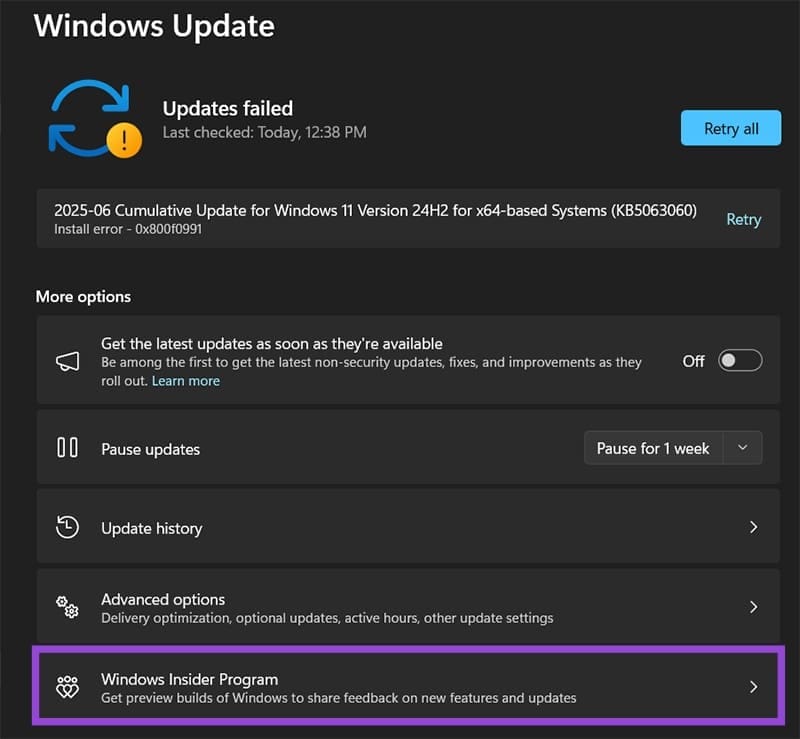The image size is (800, 739).
Task: Click the Windows Insider hearts icon
Action: coord(67,687)
